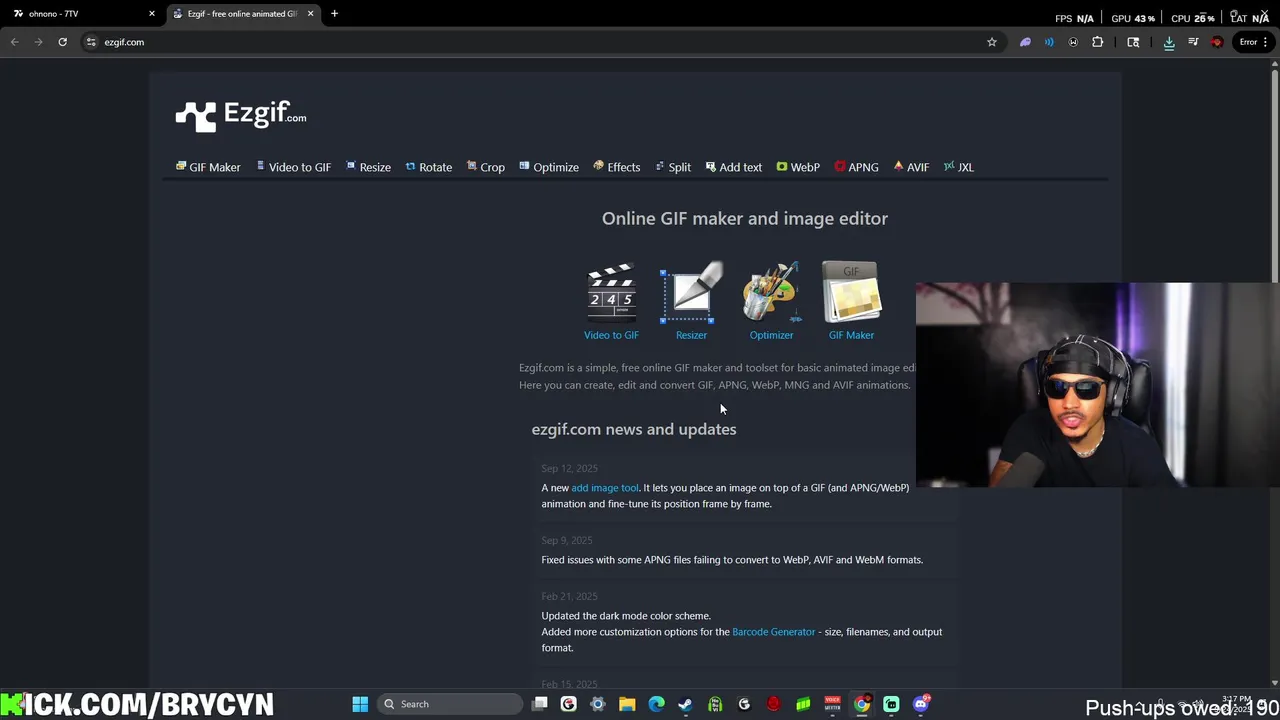Image resolution: width=1280 pixels, height=720 pixels.
Task: Close the ohnono - 7TV tab
Action: (152, 13)
